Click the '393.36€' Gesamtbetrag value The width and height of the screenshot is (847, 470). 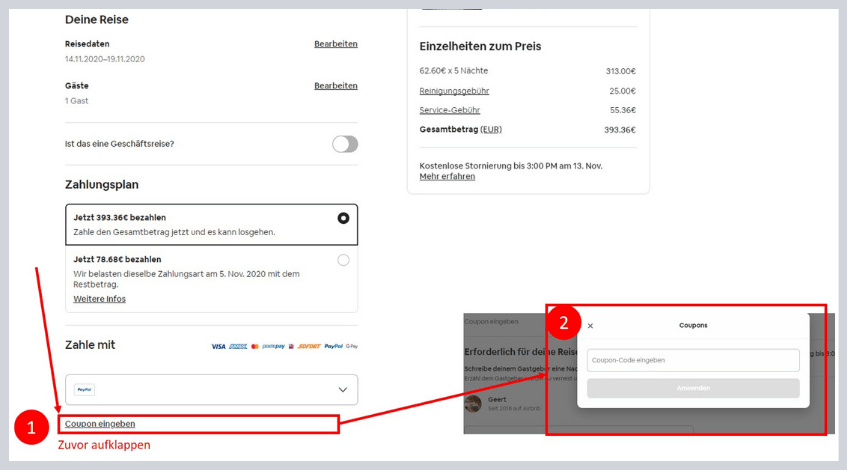point(620,130)
